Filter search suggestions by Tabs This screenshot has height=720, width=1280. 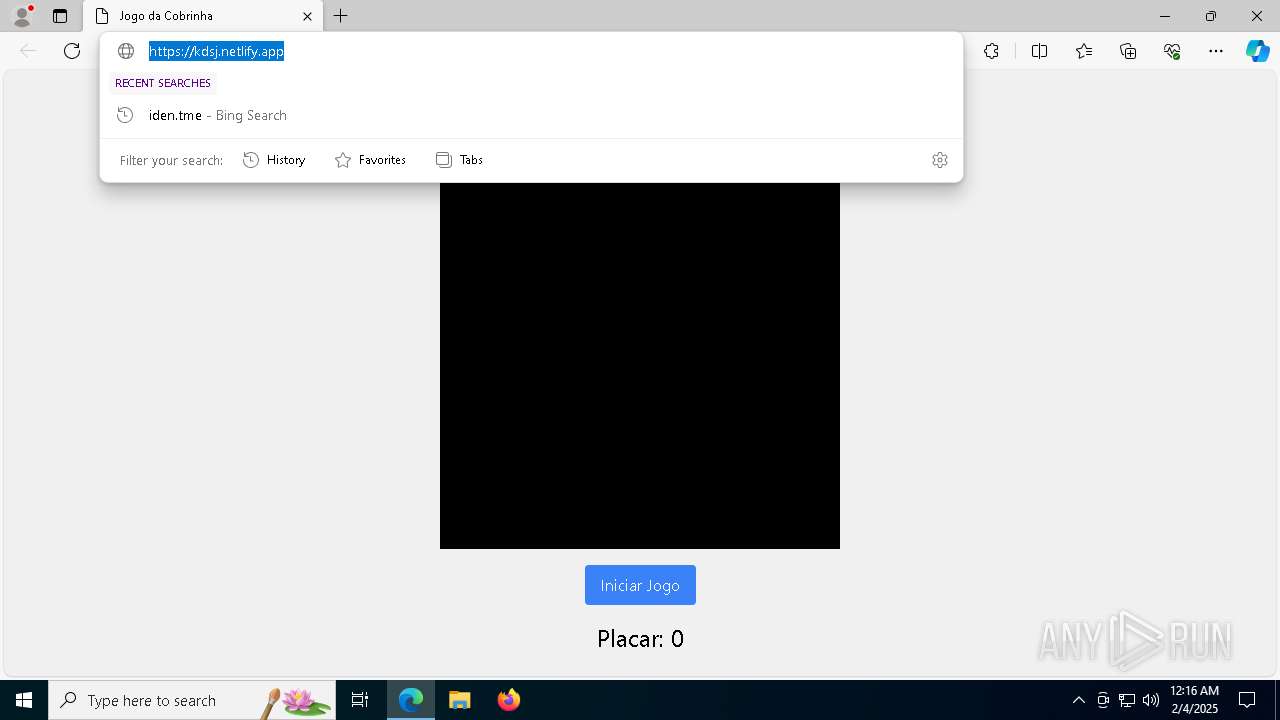click(460, 160)
